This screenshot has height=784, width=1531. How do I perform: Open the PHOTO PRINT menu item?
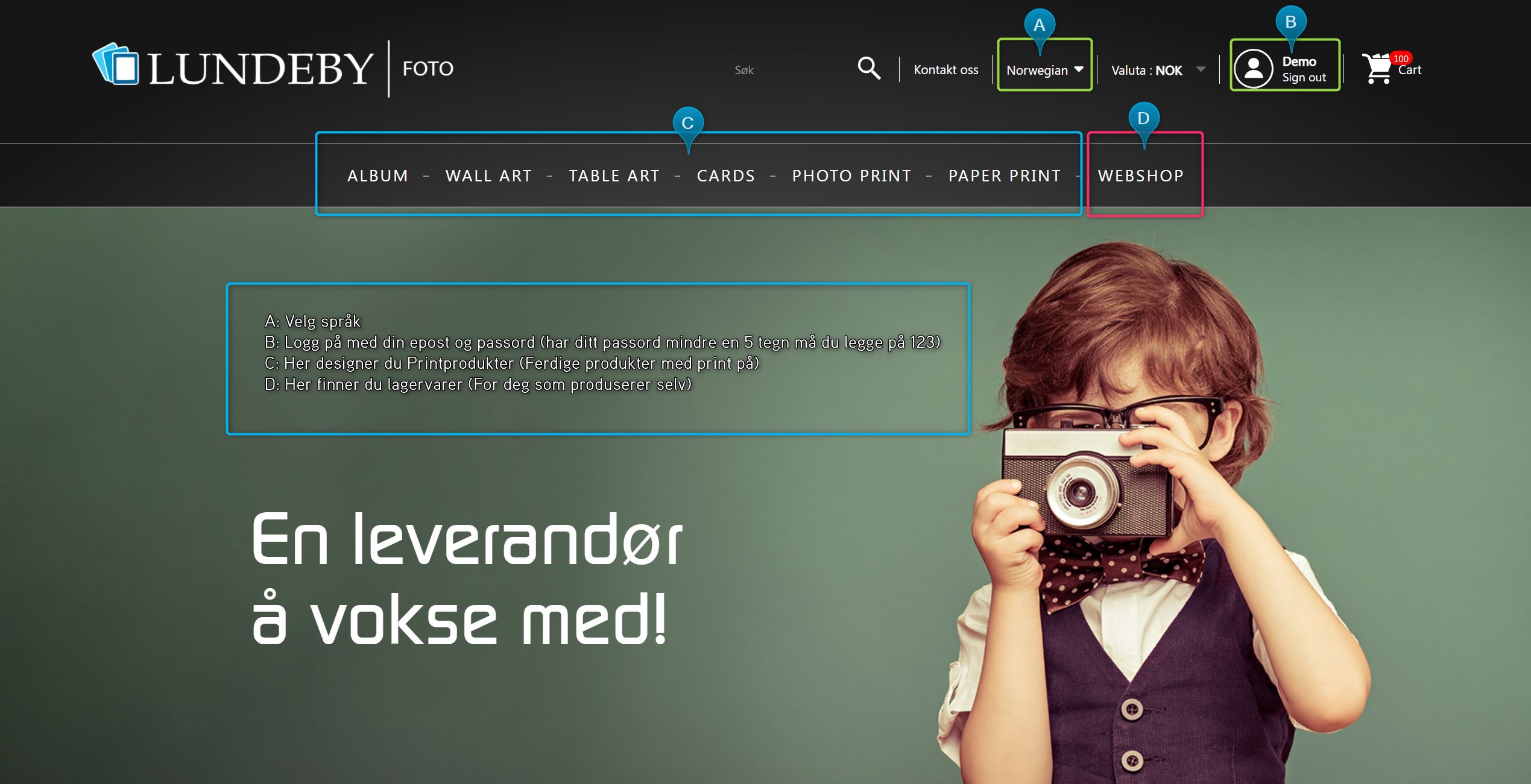(851, 176)
